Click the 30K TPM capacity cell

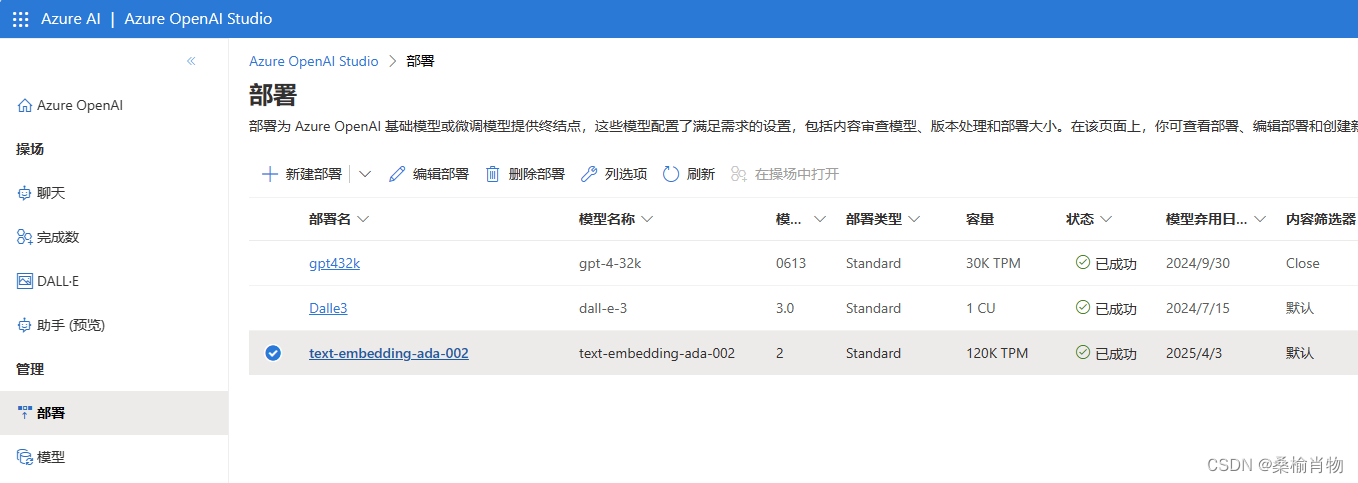click(993, 263)
